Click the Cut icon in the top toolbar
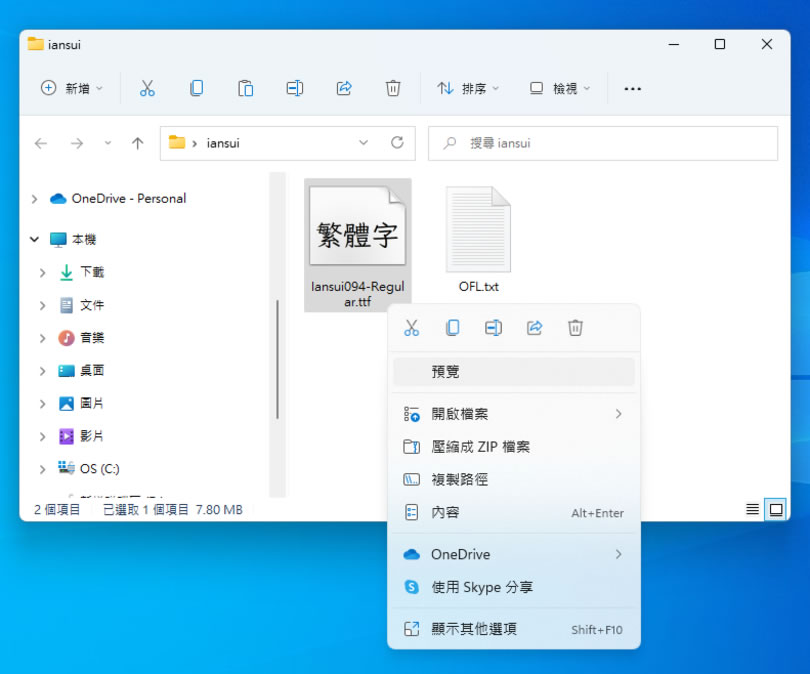The image size is (810, 674). tap(147, 88)
